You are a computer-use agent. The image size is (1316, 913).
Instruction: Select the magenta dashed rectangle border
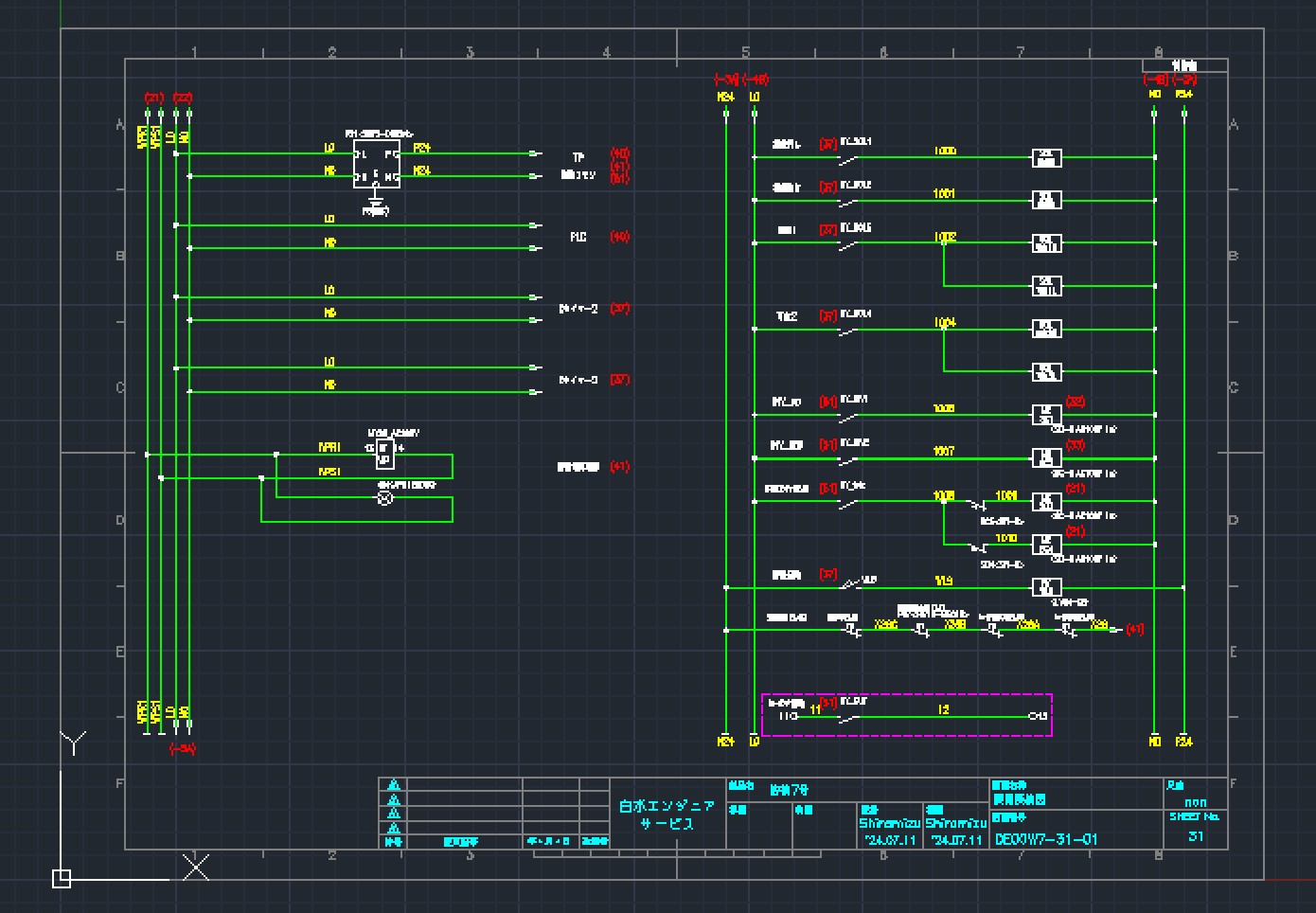[906, 695]
